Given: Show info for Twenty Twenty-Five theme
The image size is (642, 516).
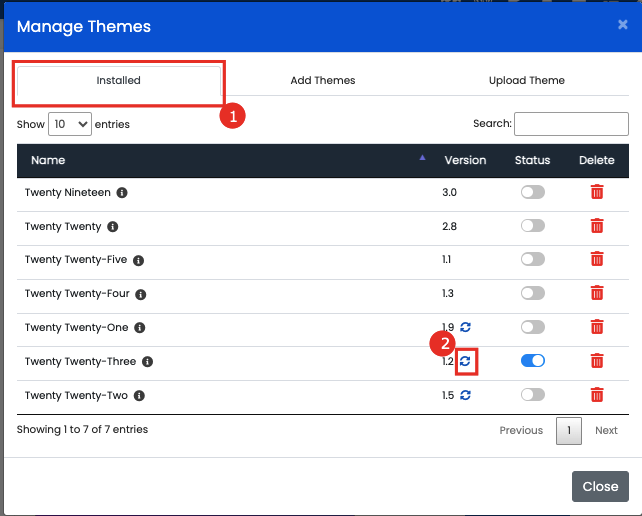Looking at the screenshot, I should (138, 260).
